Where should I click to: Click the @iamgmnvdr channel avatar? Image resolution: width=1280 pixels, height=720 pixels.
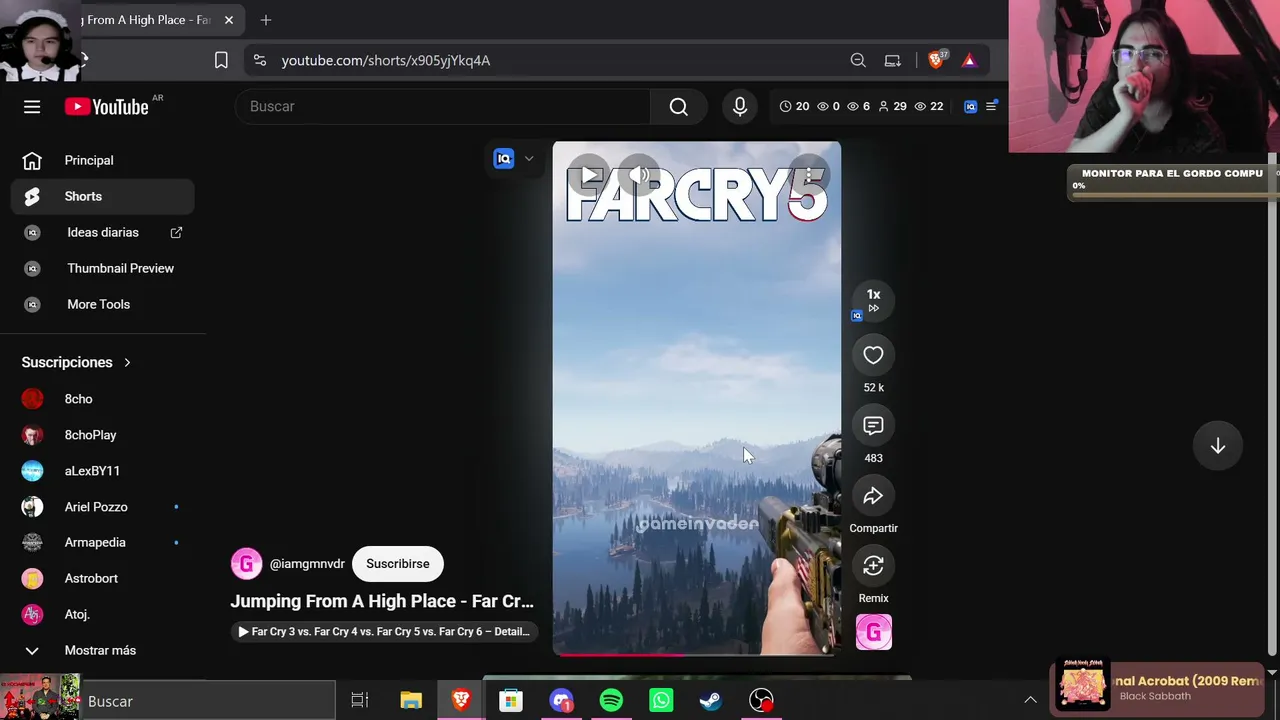tap(246, 564)
